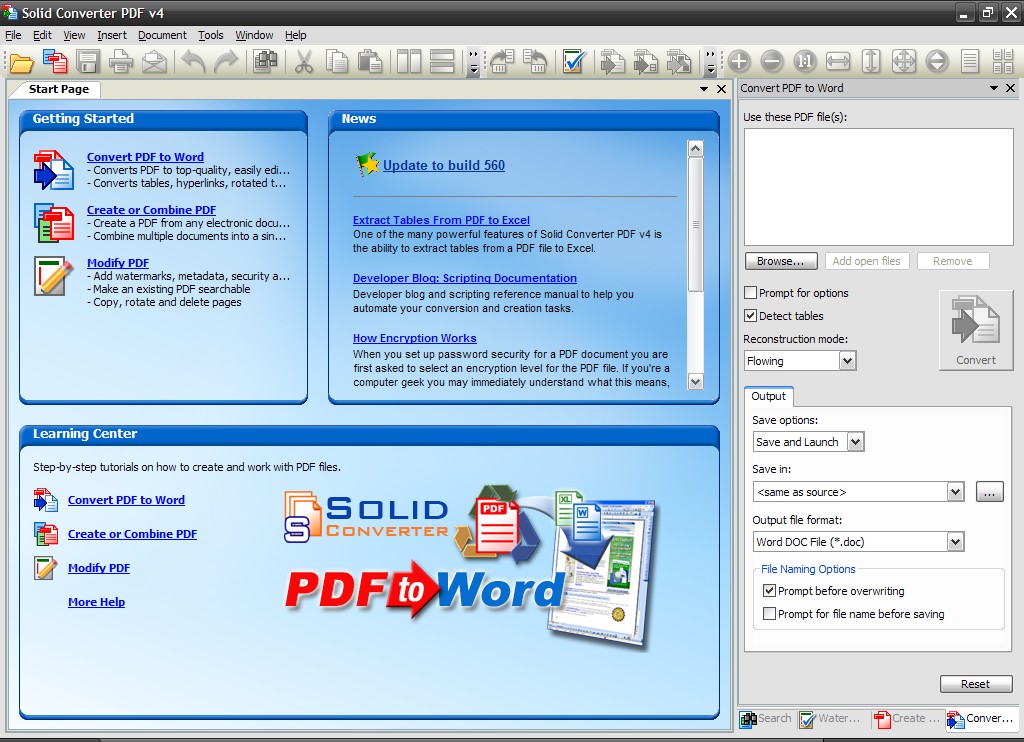
Task: Open the Start Page tab list arrow
Action: 704,89
